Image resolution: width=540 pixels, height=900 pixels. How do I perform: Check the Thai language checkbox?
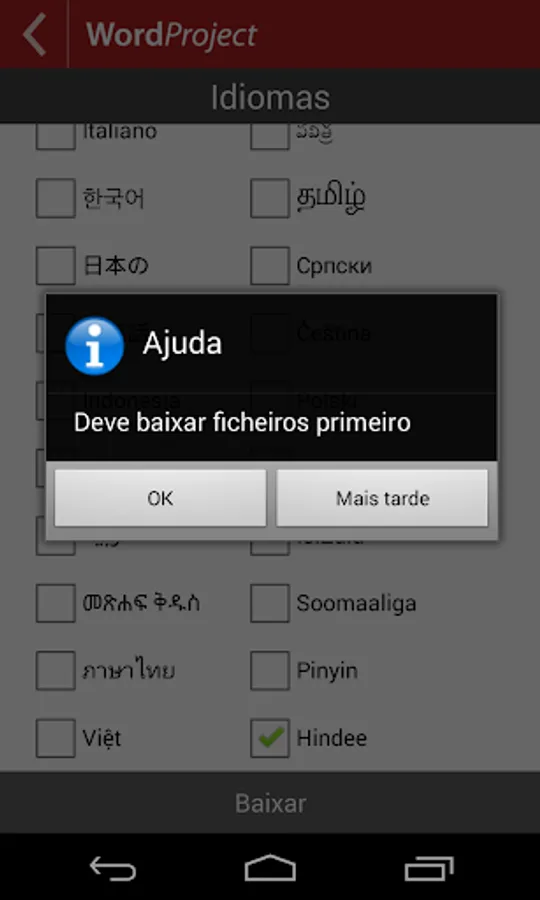pos(56,670)
